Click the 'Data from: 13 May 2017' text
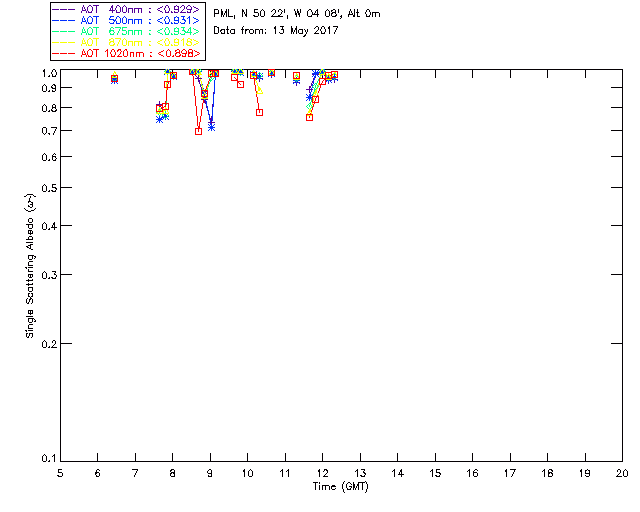Viewport: 640px width, 512px height. coord(276,31)
